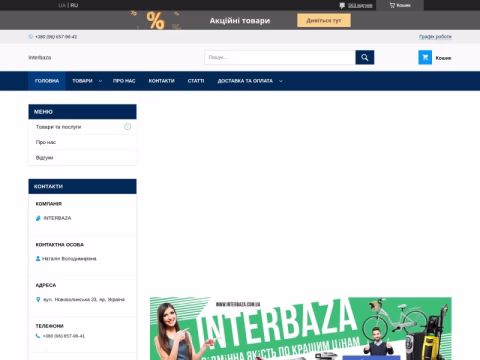Open Статті navigation item
The height and width of the screenshot is (360, 480).
196,81
